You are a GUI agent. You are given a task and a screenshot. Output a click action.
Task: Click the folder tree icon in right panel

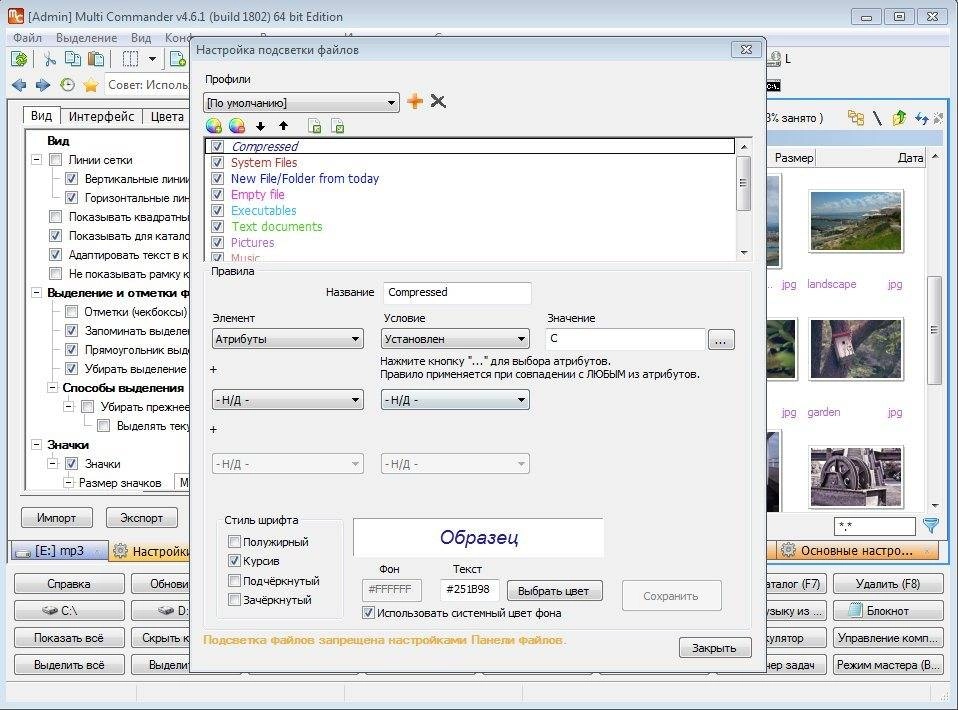coord(856,118)
